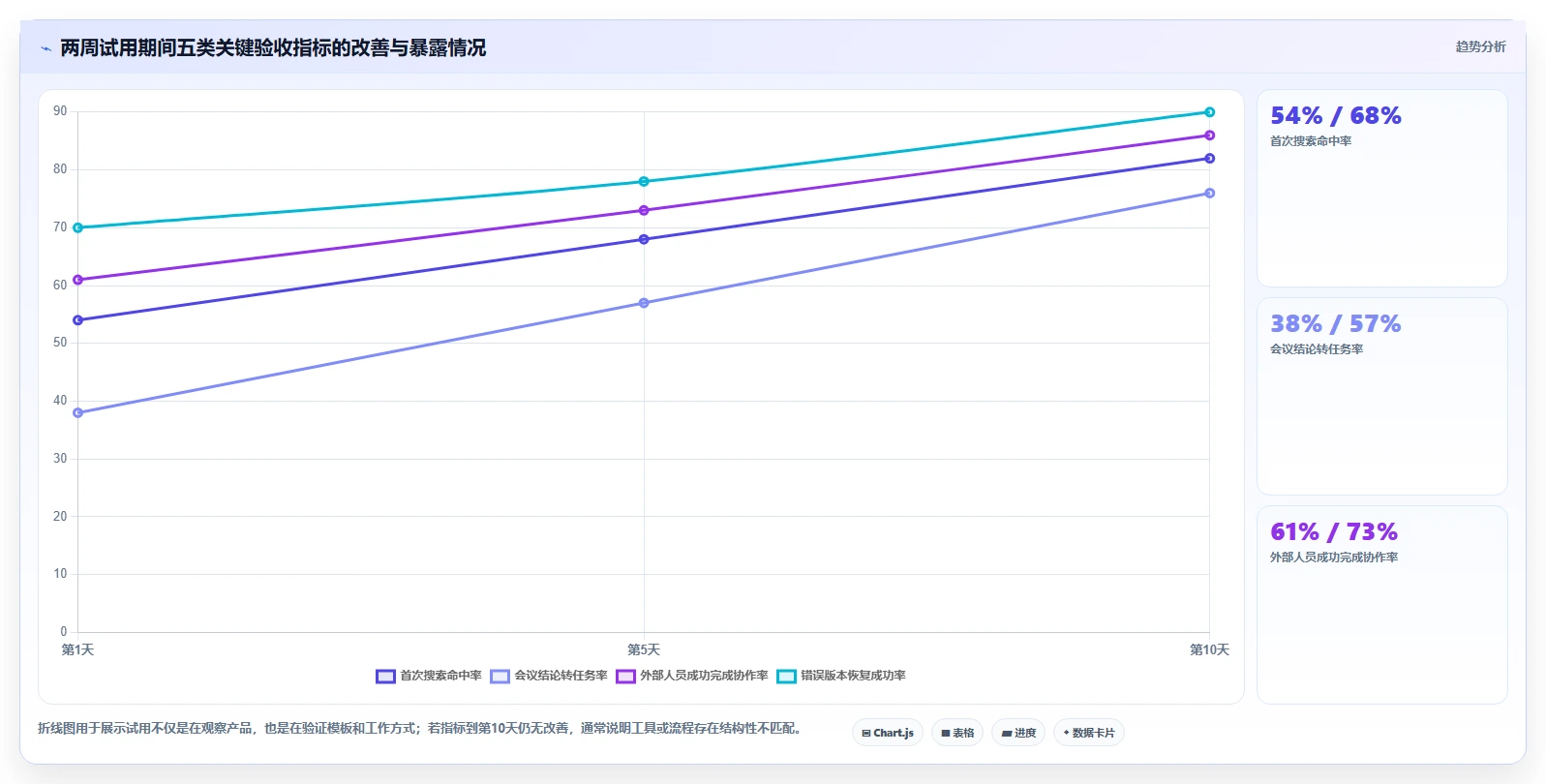The width and height of the screenshot is (1546, 784).
Task: Click the 表格 tag
Action: 957,733
